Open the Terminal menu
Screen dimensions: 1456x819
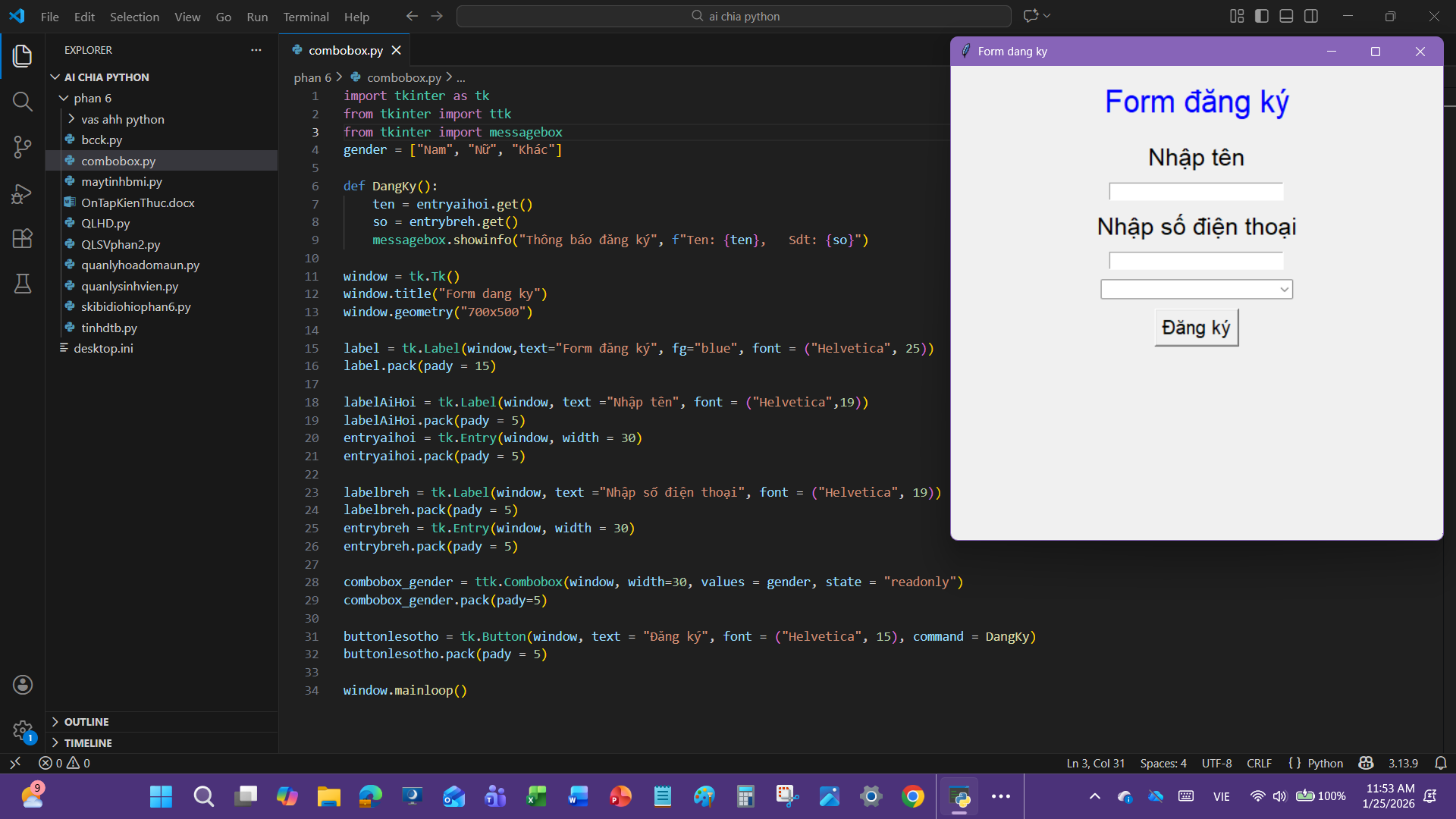click(306, 17)
